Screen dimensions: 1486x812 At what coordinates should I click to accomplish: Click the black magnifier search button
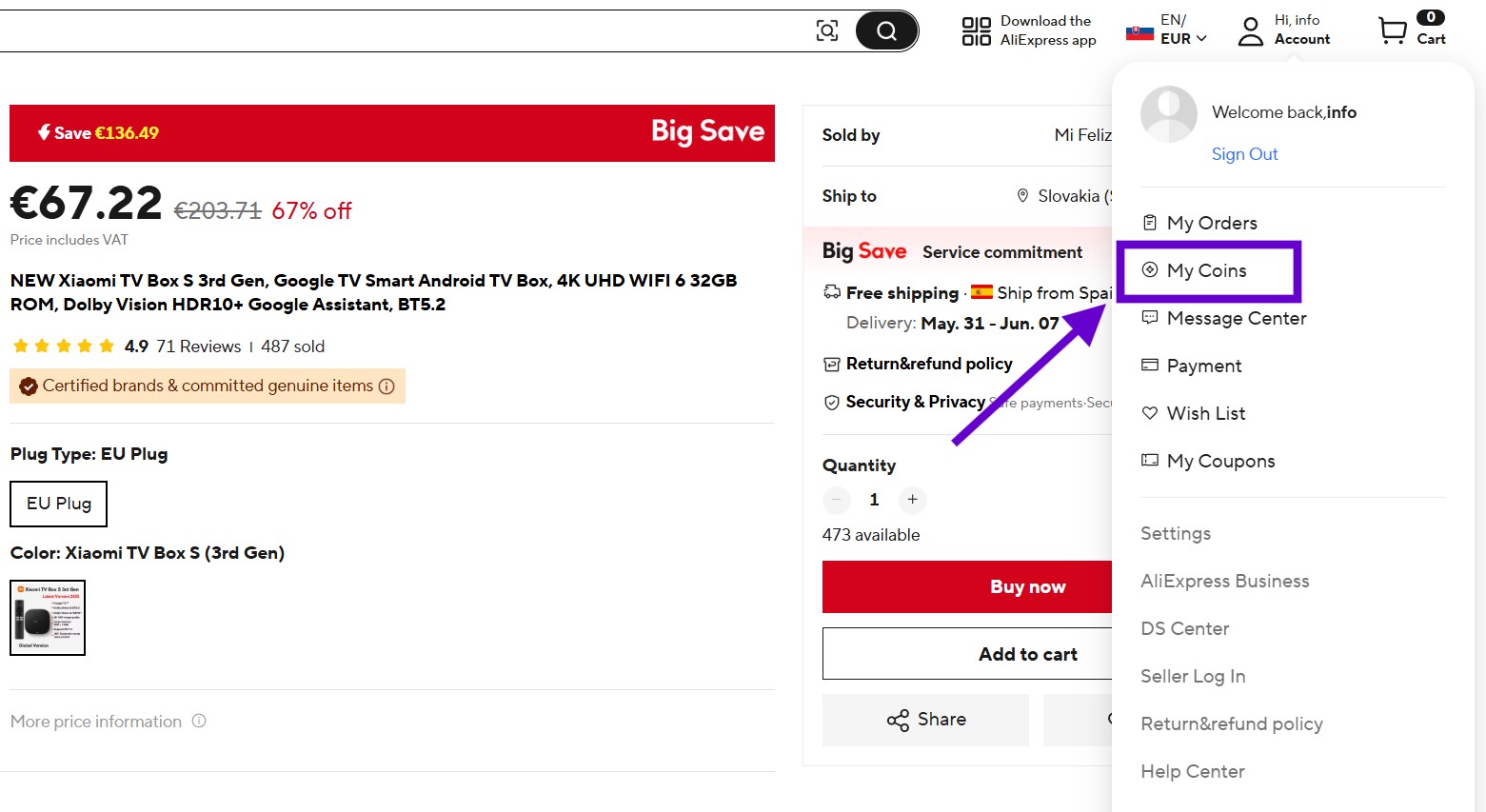(x=886, y=30)
